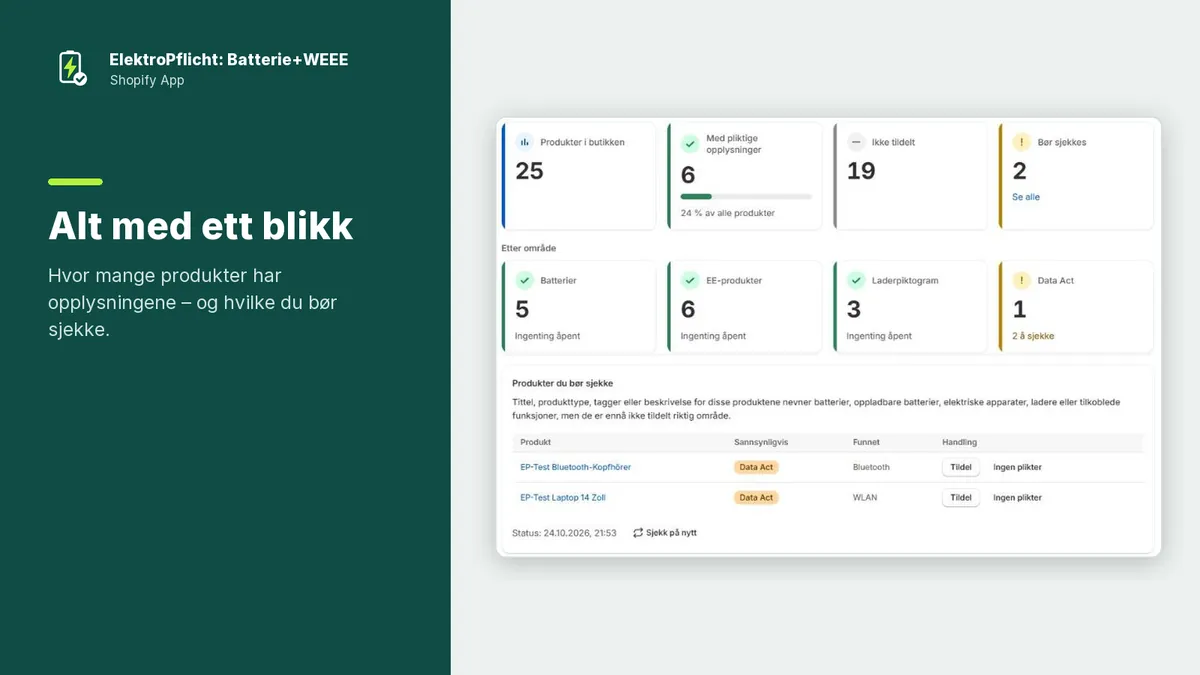The height and width of the screenshot is (675, 1200).
Task: Click the Sjekk på nytt button
Action: point(665,533)
